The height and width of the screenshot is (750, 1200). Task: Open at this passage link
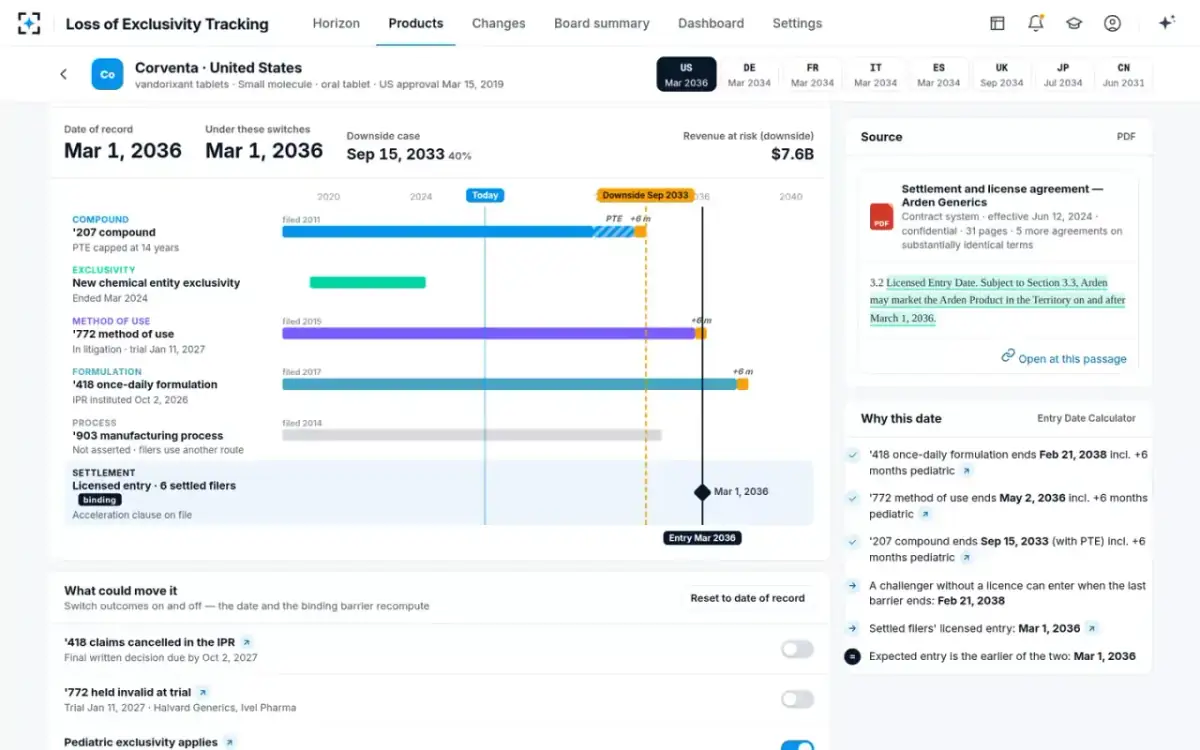coord(1064,358)
